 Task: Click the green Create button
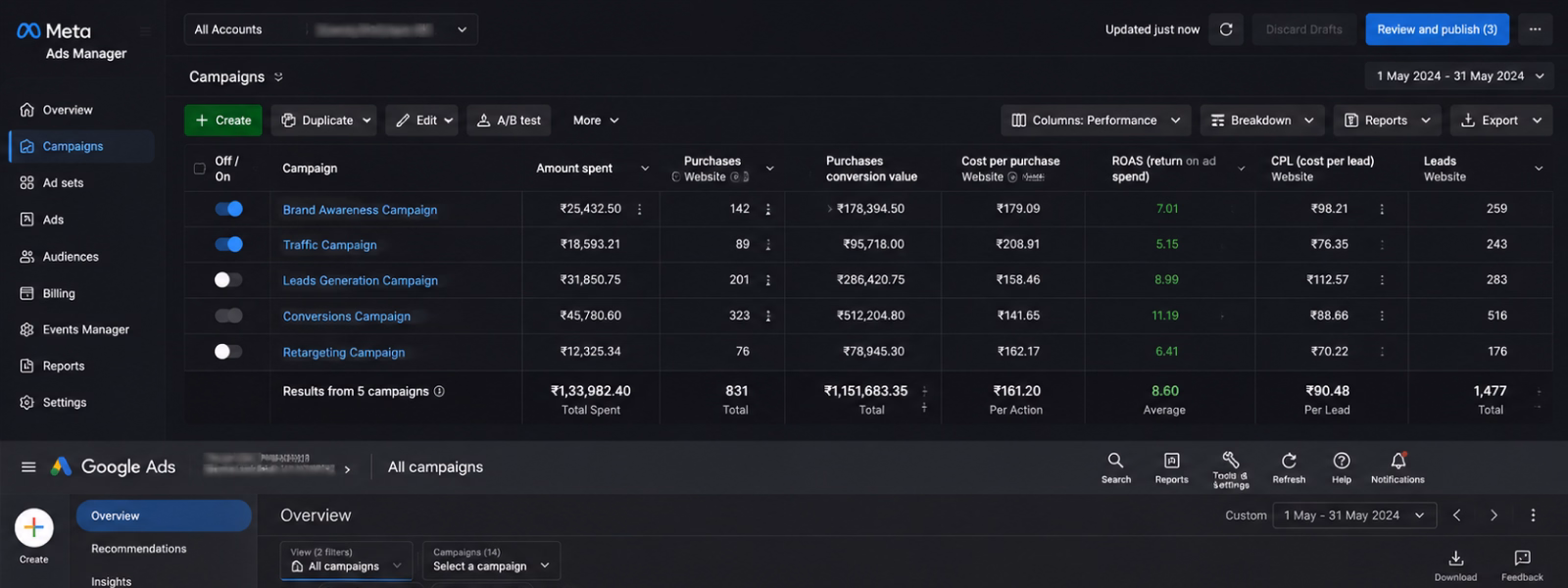click(223, 121)
